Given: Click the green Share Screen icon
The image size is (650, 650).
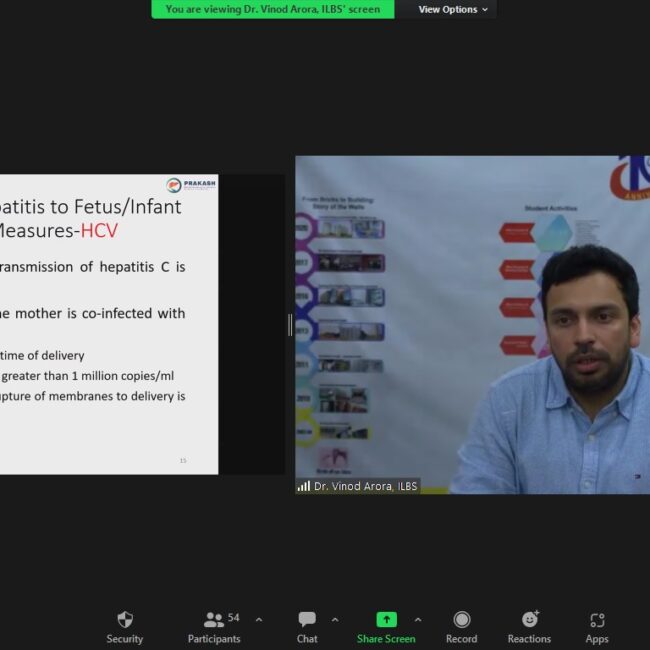Looking at the screenshot, I should pos(386,620).
